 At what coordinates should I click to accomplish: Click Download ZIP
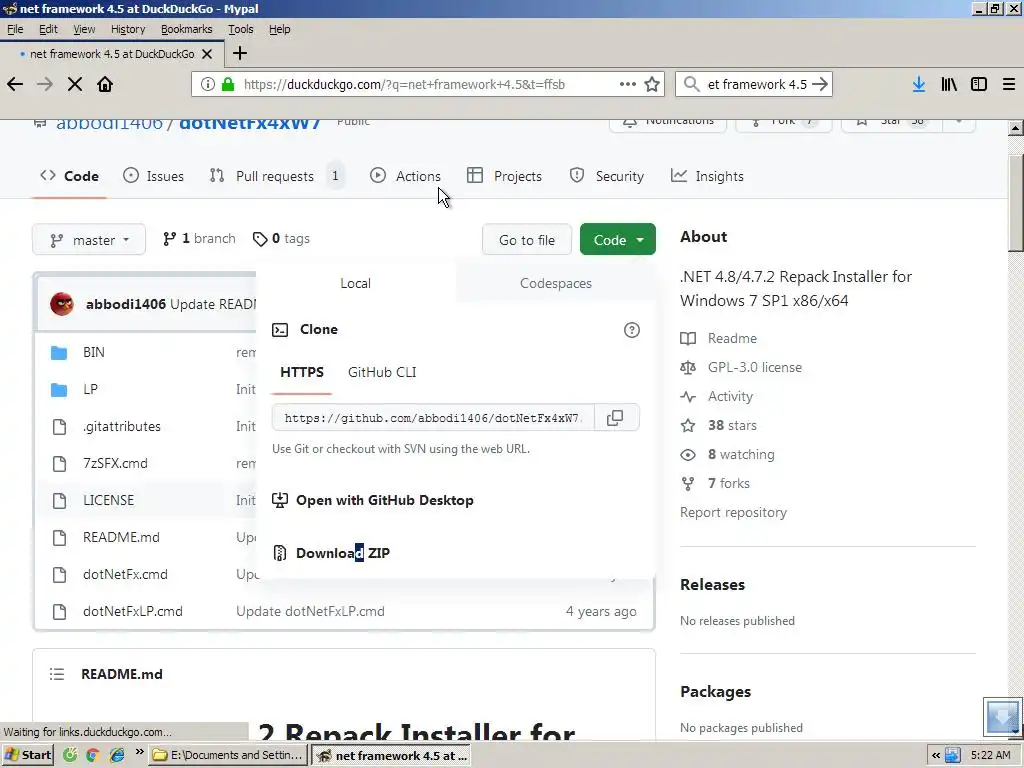pyautogui.click(x=342, y=553)
